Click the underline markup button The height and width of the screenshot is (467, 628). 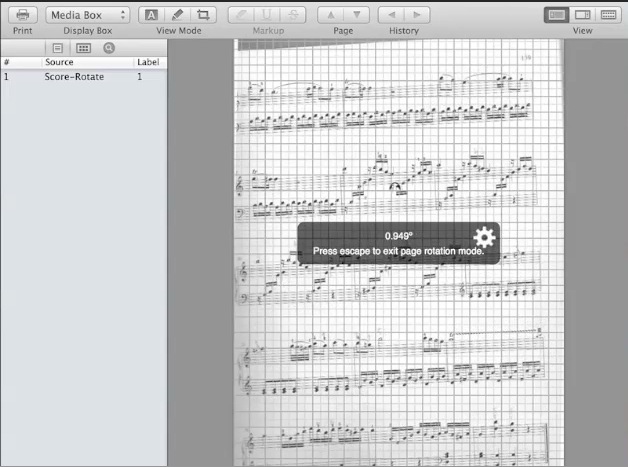click(268, 15)
